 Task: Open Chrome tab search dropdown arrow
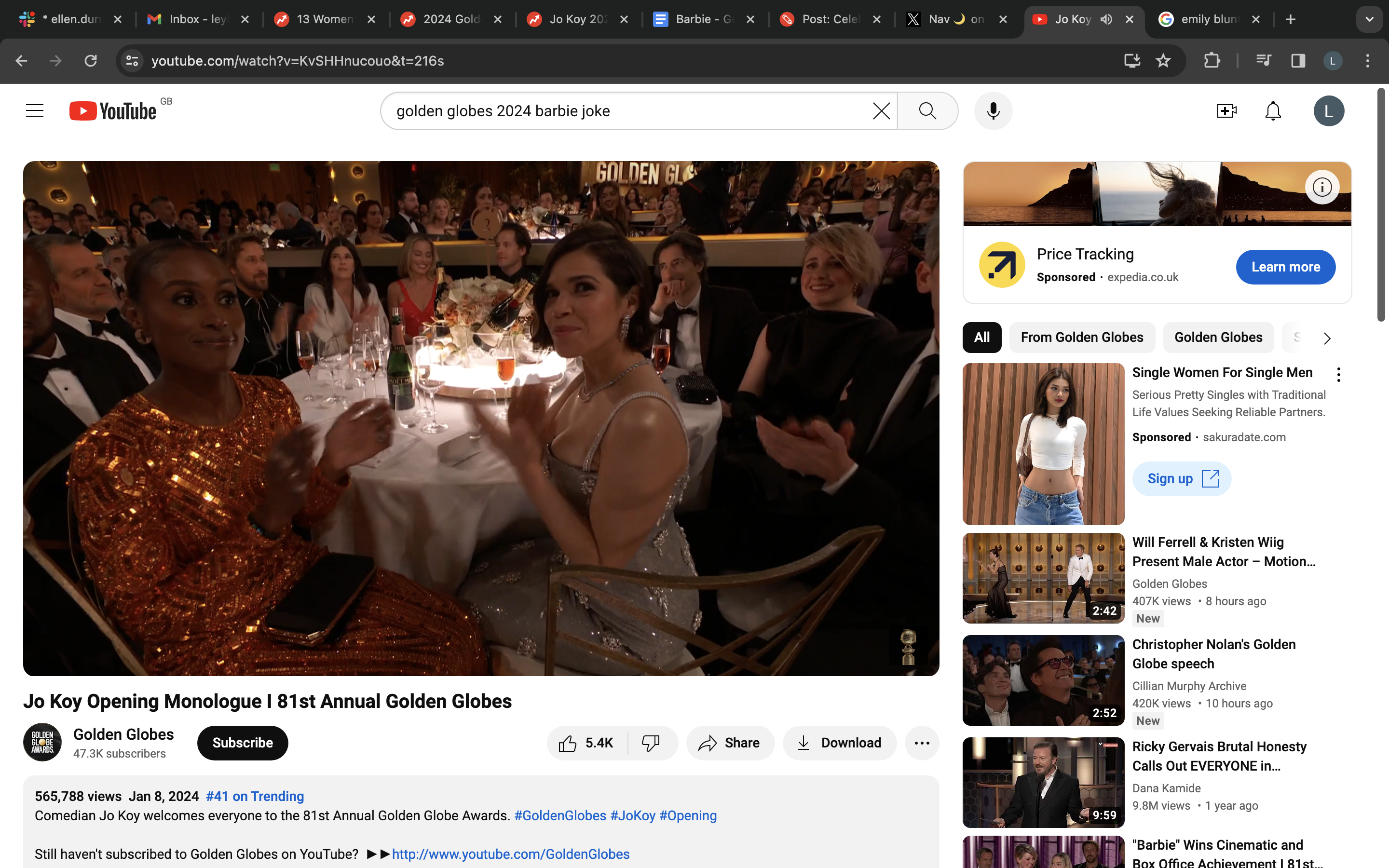point(1369,19)
